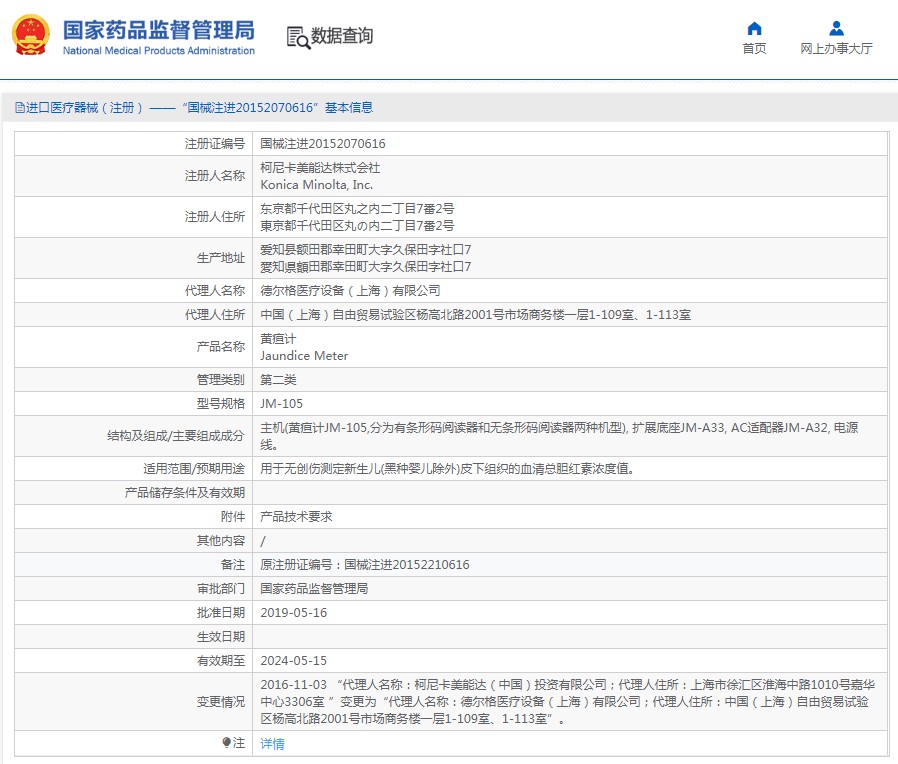The height and width of the screenshot is (764, 898).
Task: Click the bulb icon beside 注
Action: point(227,742)
